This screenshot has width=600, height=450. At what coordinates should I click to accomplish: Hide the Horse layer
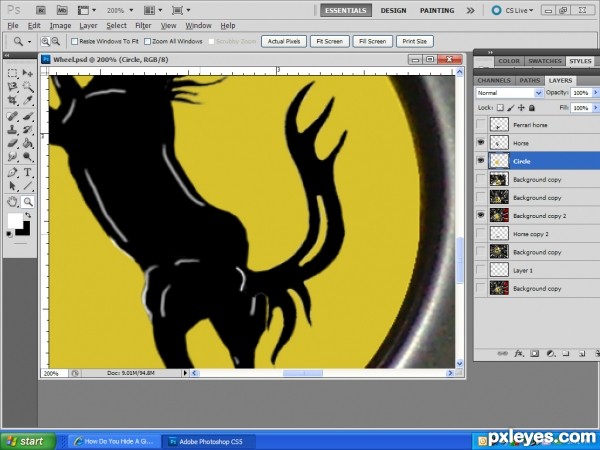pos(481,142)
